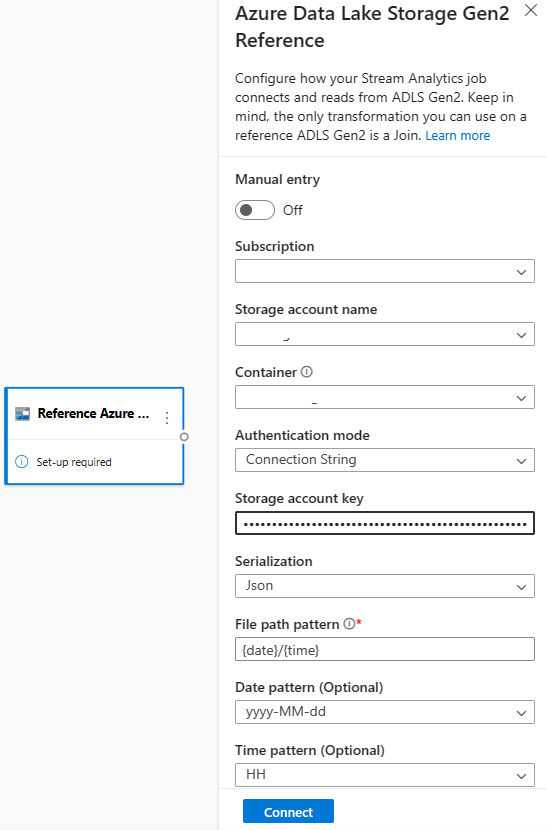Click the Manual entry label

[277, 179]
